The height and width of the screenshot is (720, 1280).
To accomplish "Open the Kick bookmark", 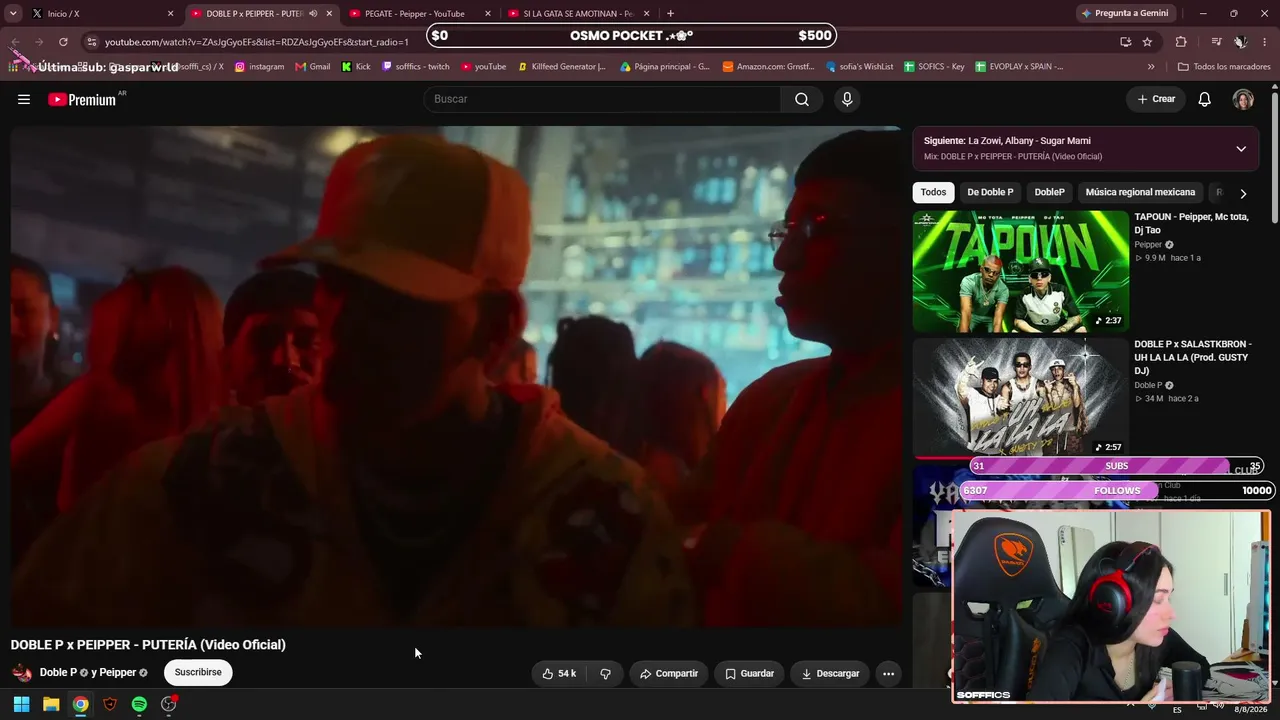I will (x=356, y=67).
